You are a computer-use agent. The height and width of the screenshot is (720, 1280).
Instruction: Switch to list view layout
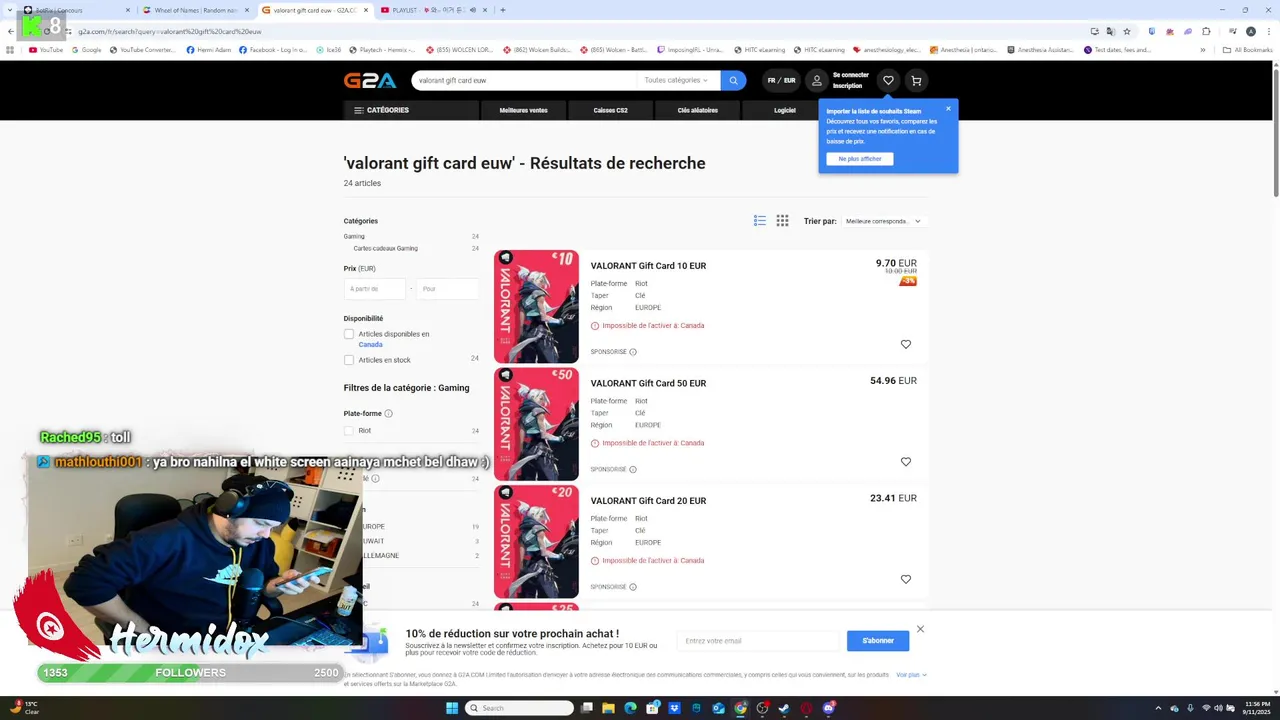pos(760,221)
